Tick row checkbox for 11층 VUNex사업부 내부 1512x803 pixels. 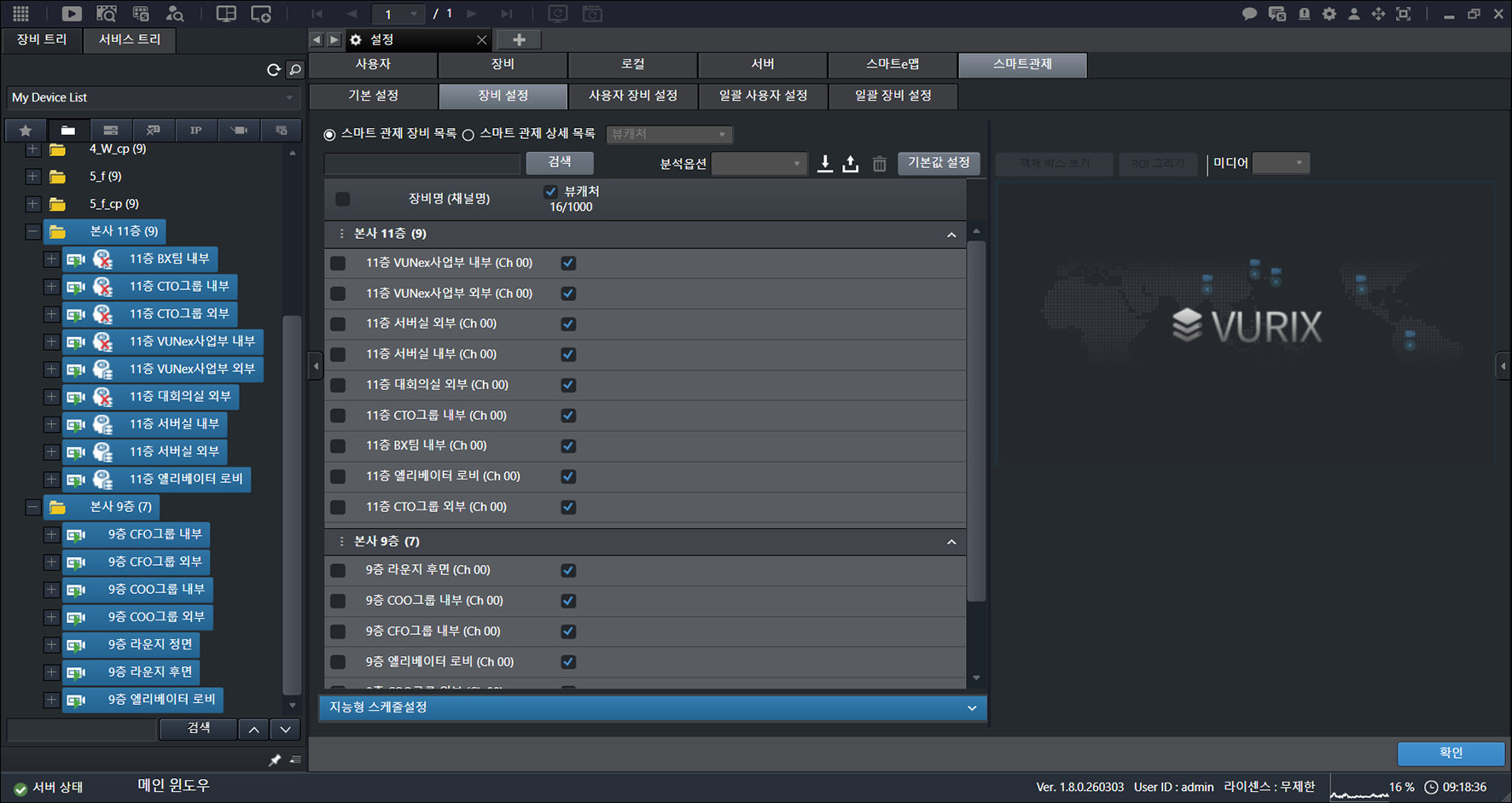(x=338, y=263)
